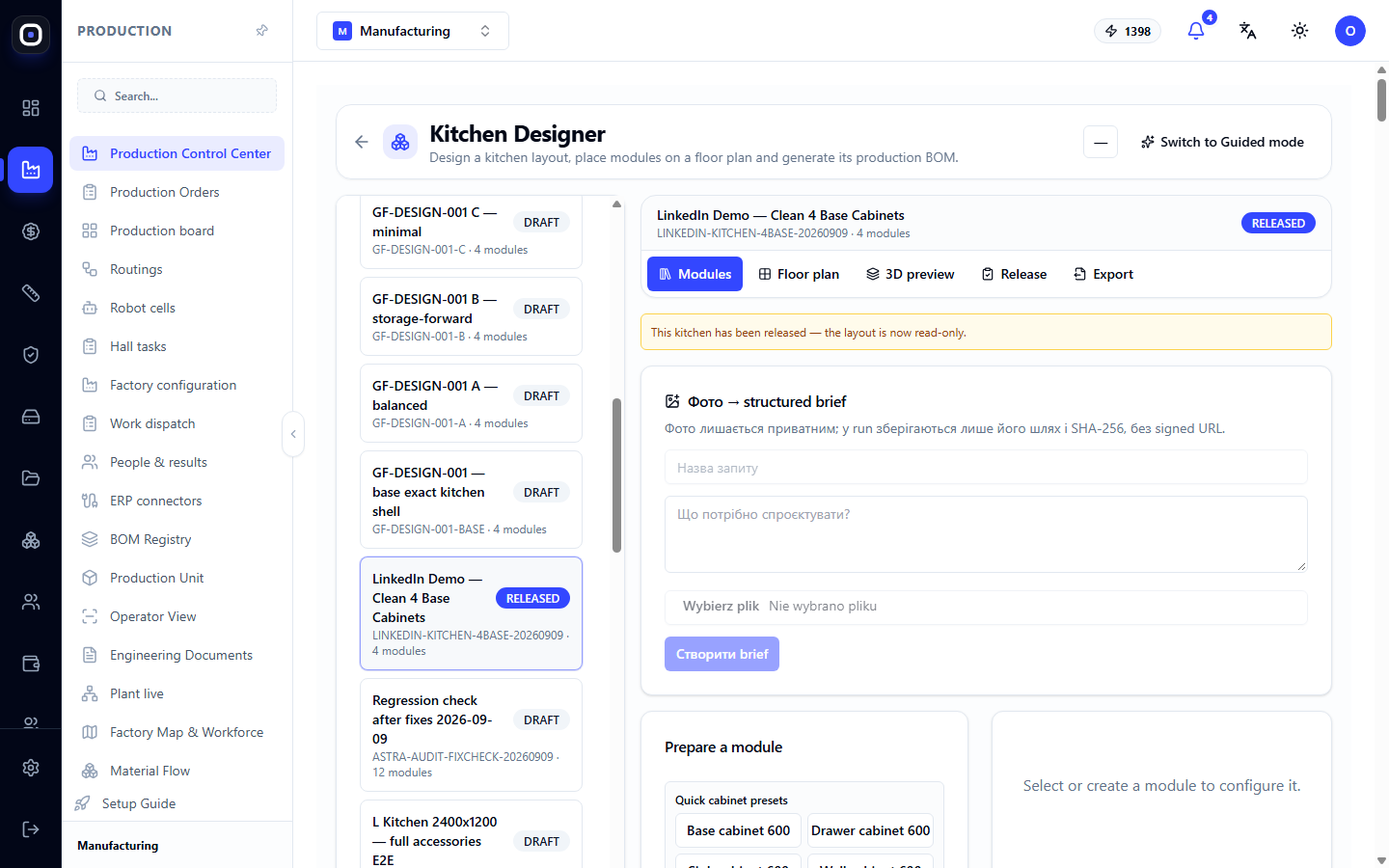Open Production Orders in the sidebar

point(177,192)
